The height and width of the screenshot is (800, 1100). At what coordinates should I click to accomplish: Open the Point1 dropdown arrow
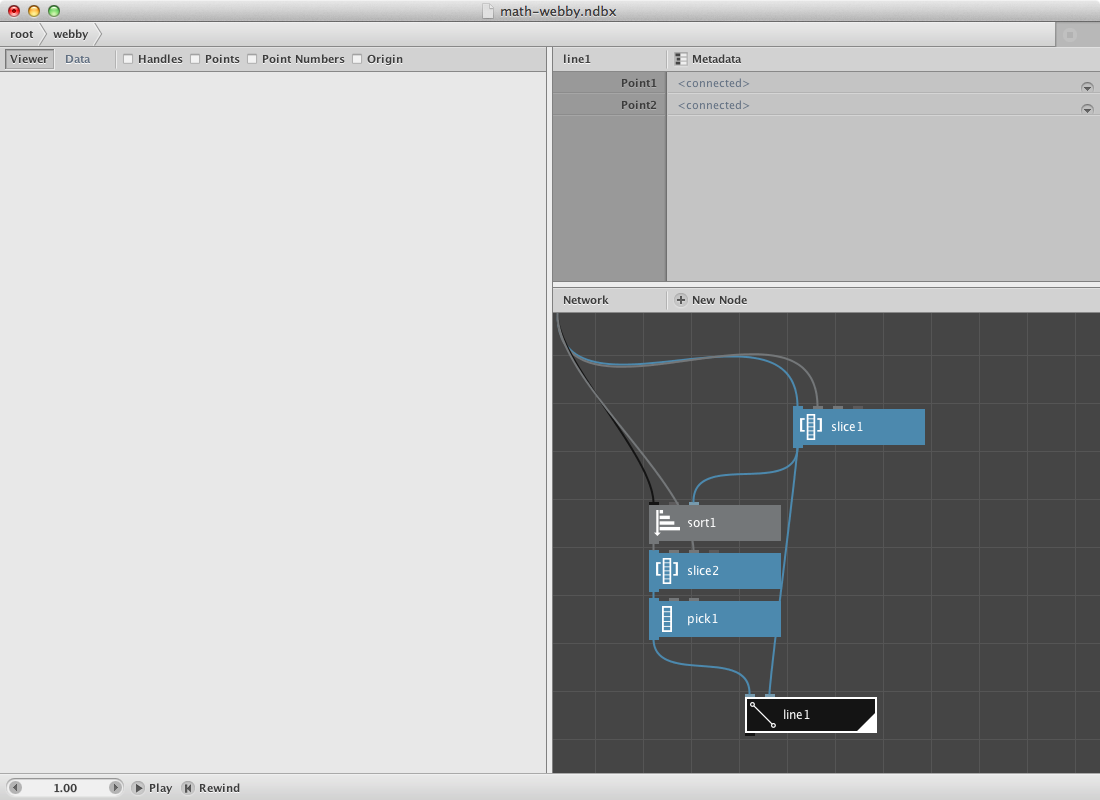click(1087, 86)
